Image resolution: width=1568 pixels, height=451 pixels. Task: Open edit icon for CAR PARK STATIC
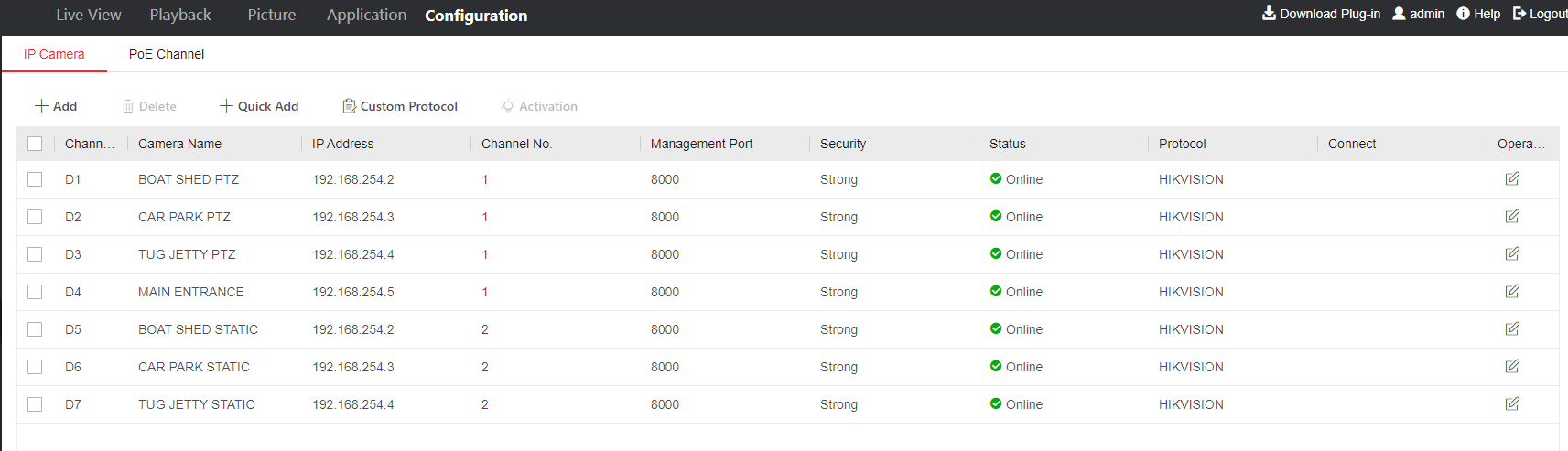point(1512,367)
